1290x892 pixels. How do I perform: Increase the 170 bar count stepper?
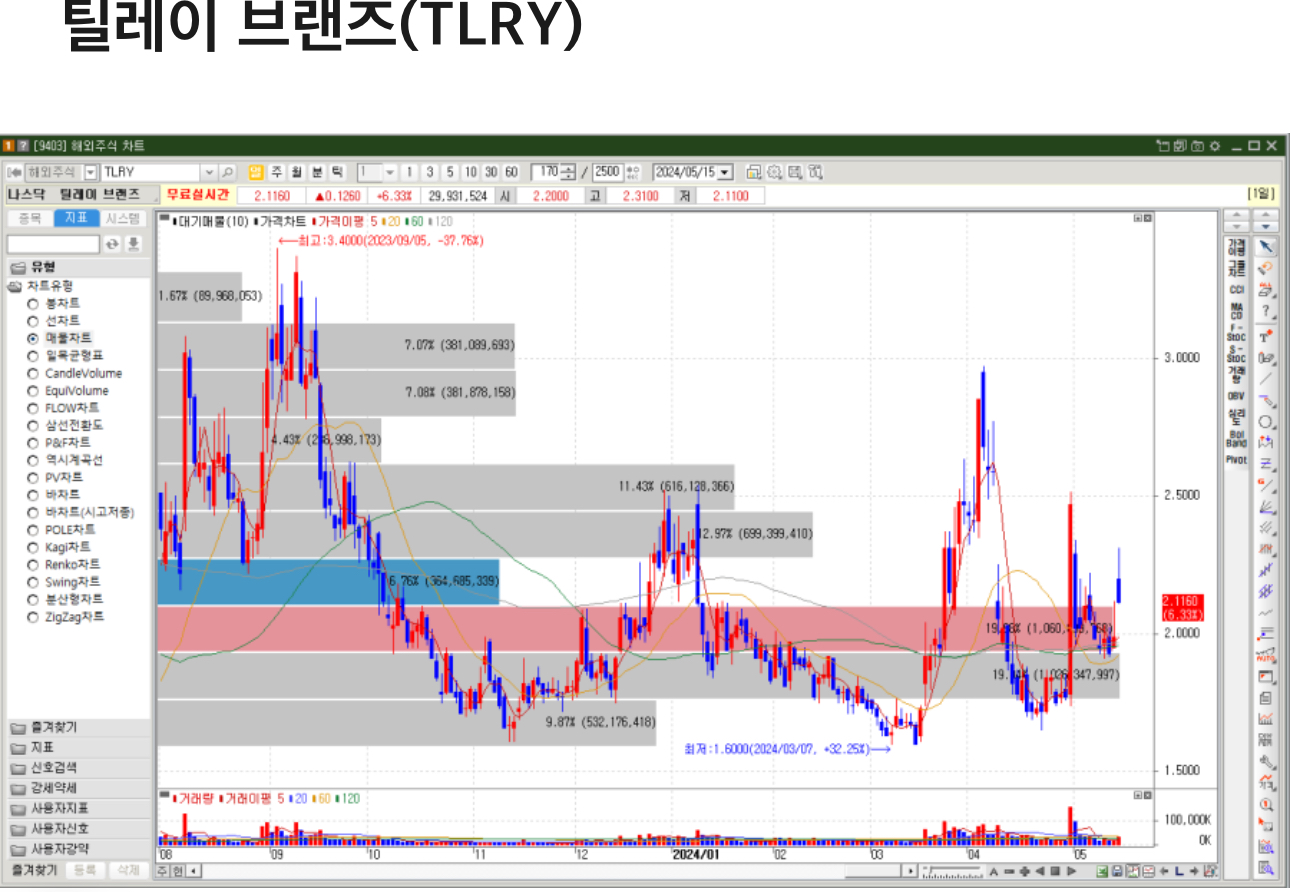pos(569,168)
